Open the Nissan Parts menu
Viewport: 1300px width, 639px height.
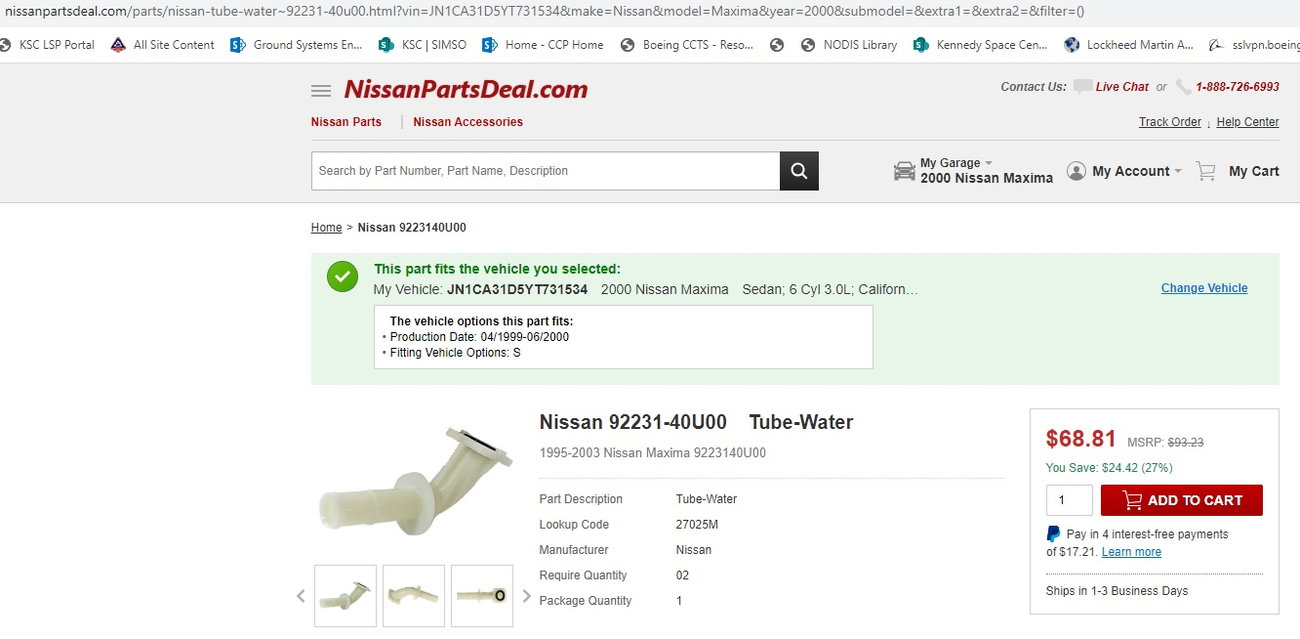coord(346,122)
